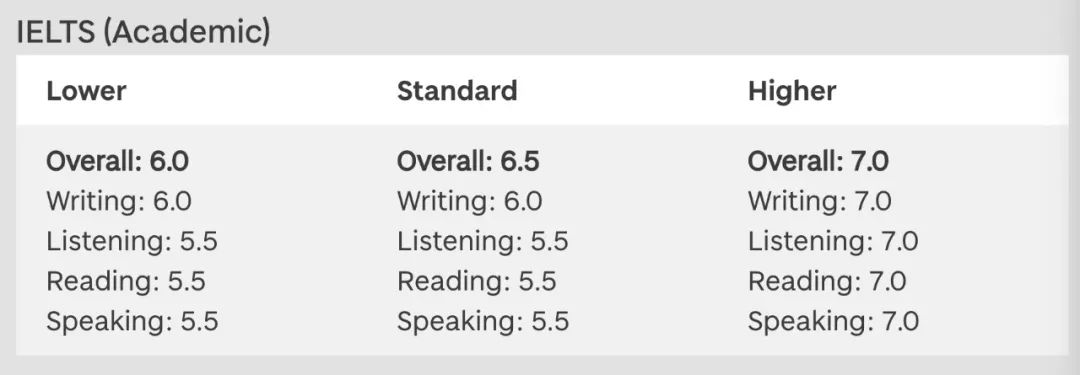Click Speaking: 5.5 under Standard
This screenshot has height=375, width=1080.
[483, 321]
